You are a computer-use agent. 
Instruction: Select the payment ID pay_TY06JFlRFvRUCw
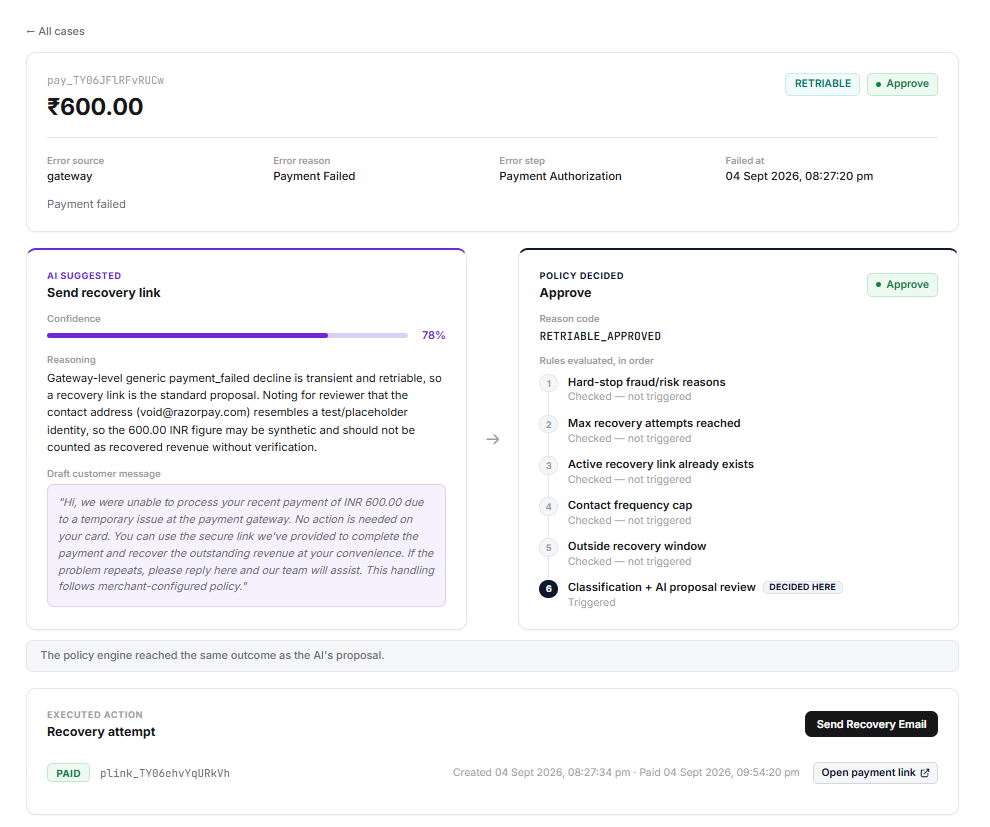tap(105, 80)
